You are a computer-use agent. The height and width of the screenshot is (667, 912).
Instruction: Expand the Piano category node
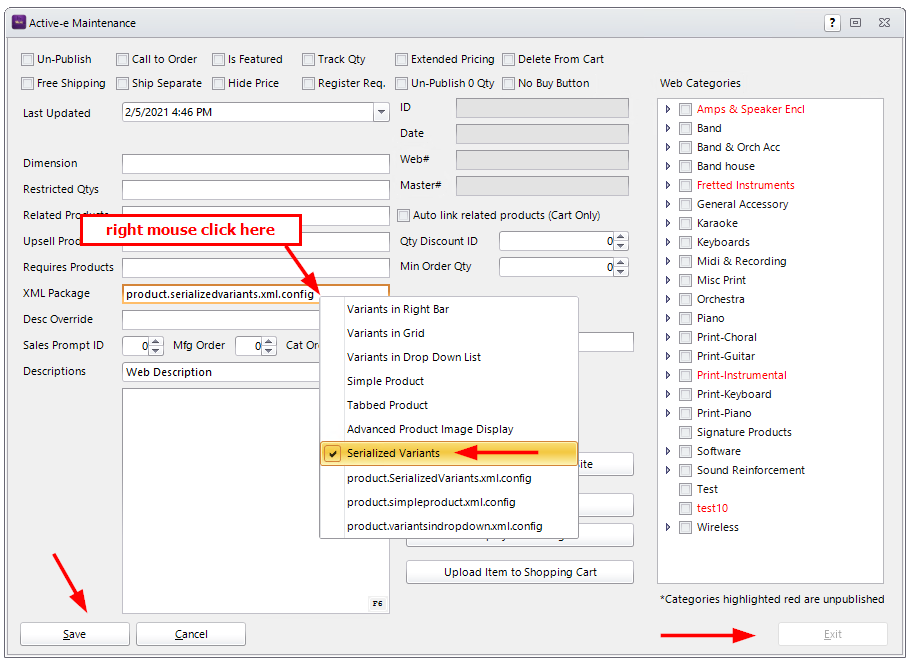pos(668,318)
